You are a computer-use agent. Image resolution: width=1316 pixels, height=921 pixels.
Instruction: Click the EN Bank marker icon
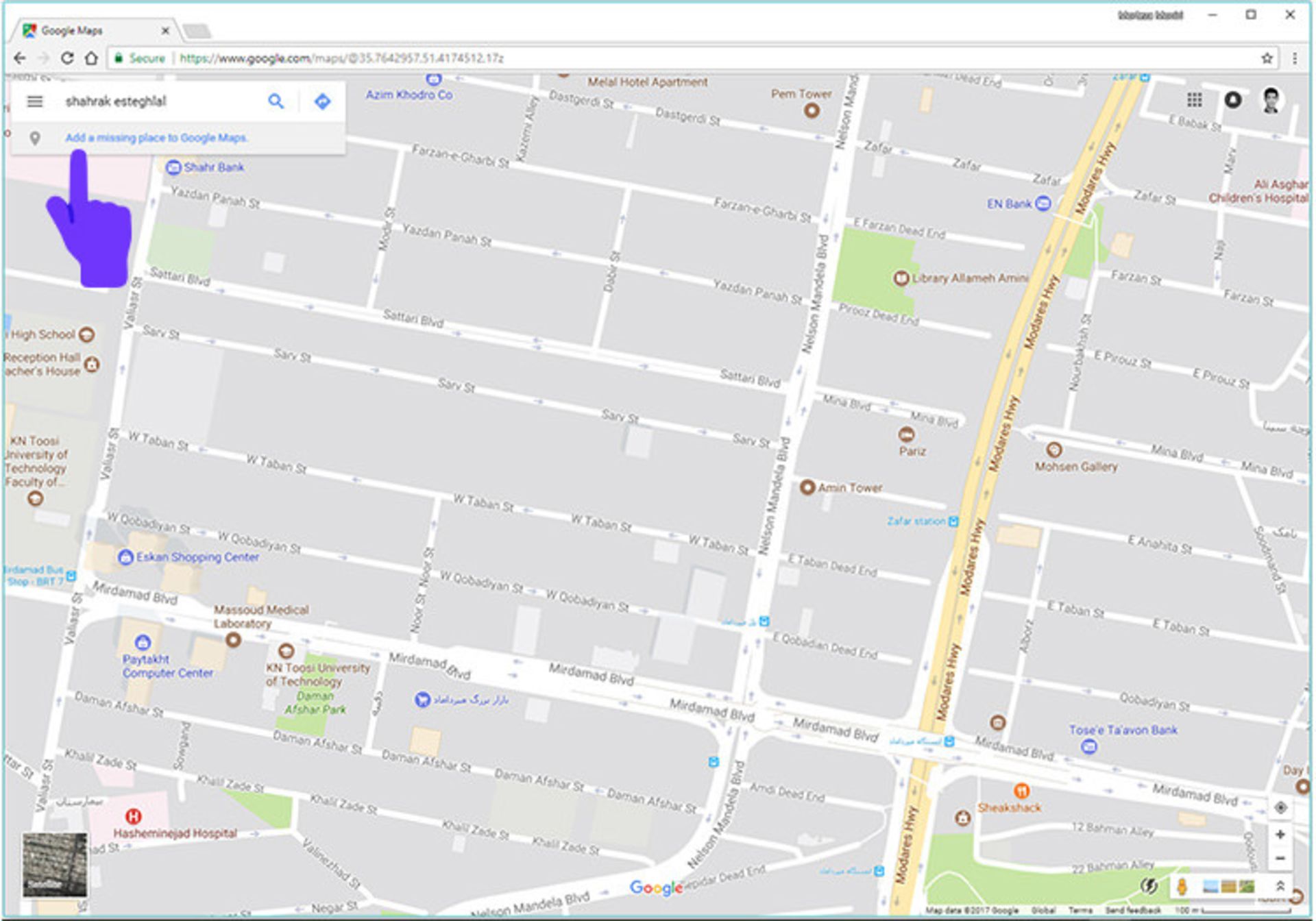1043,204
